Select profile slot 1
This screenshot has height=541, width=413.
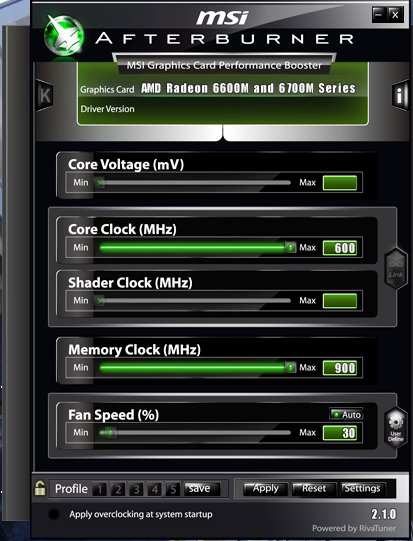click(100, 489)
